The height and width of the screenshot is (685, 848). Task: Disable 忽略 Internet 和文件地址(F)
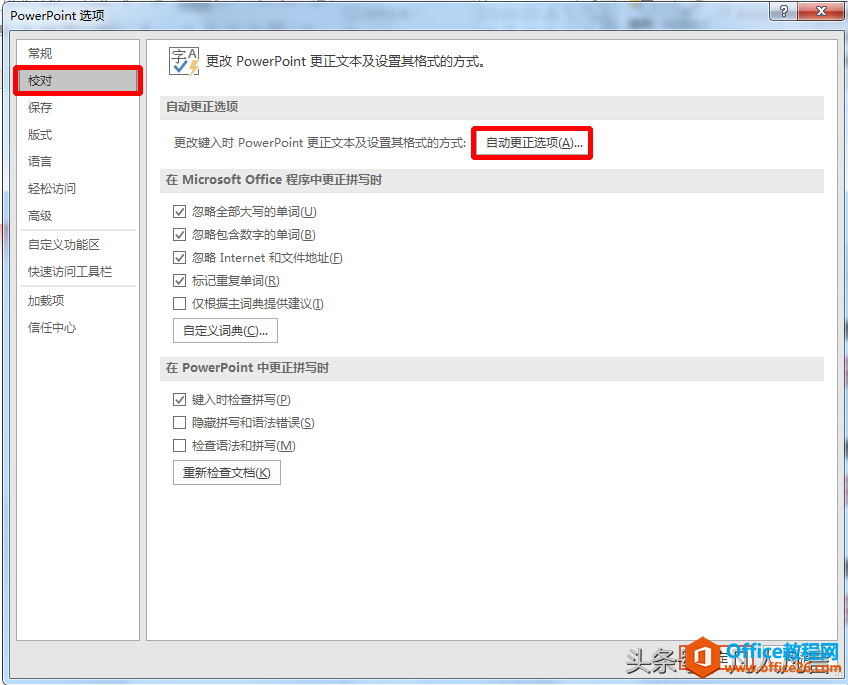pyautogui.click(x=178, y=257)
